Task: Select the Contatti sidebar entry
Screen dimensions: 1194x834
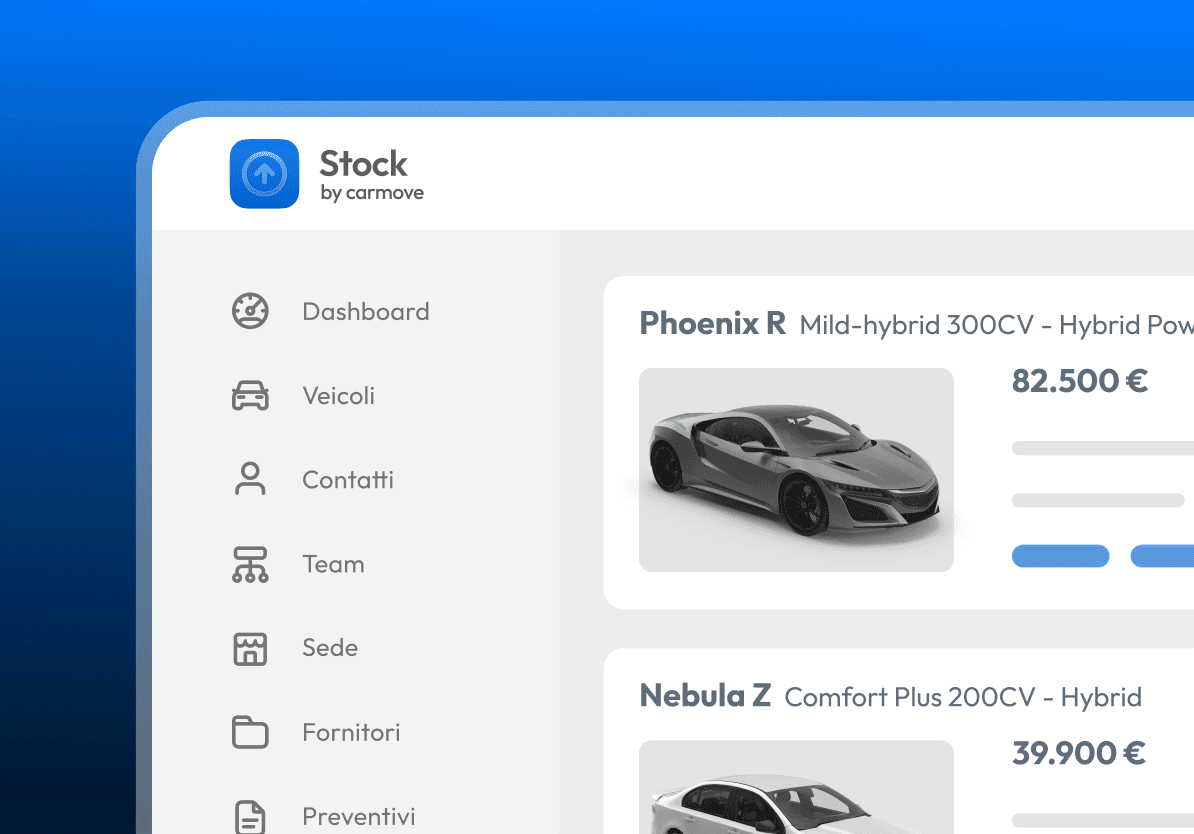Action: pyautogui.click(x=347, y=479)
